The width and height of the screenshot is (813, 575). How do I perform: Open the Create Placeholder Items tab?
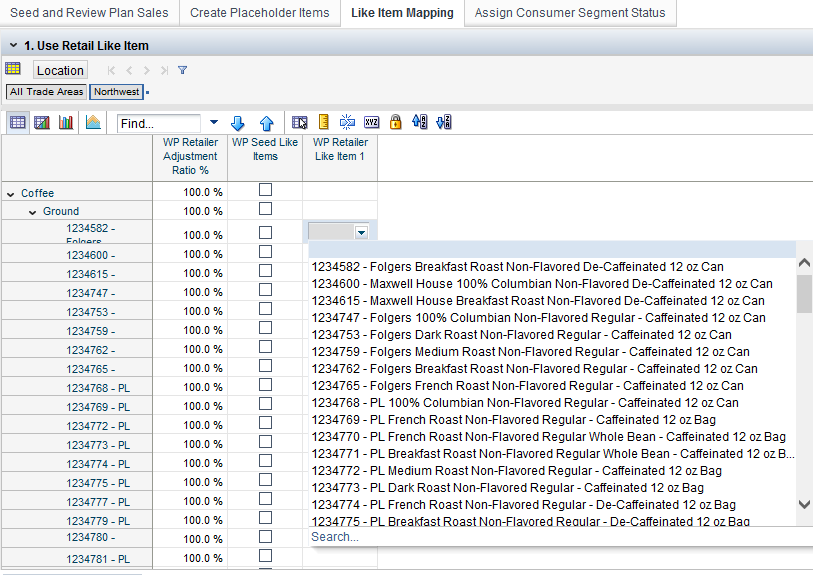[259, 13]
